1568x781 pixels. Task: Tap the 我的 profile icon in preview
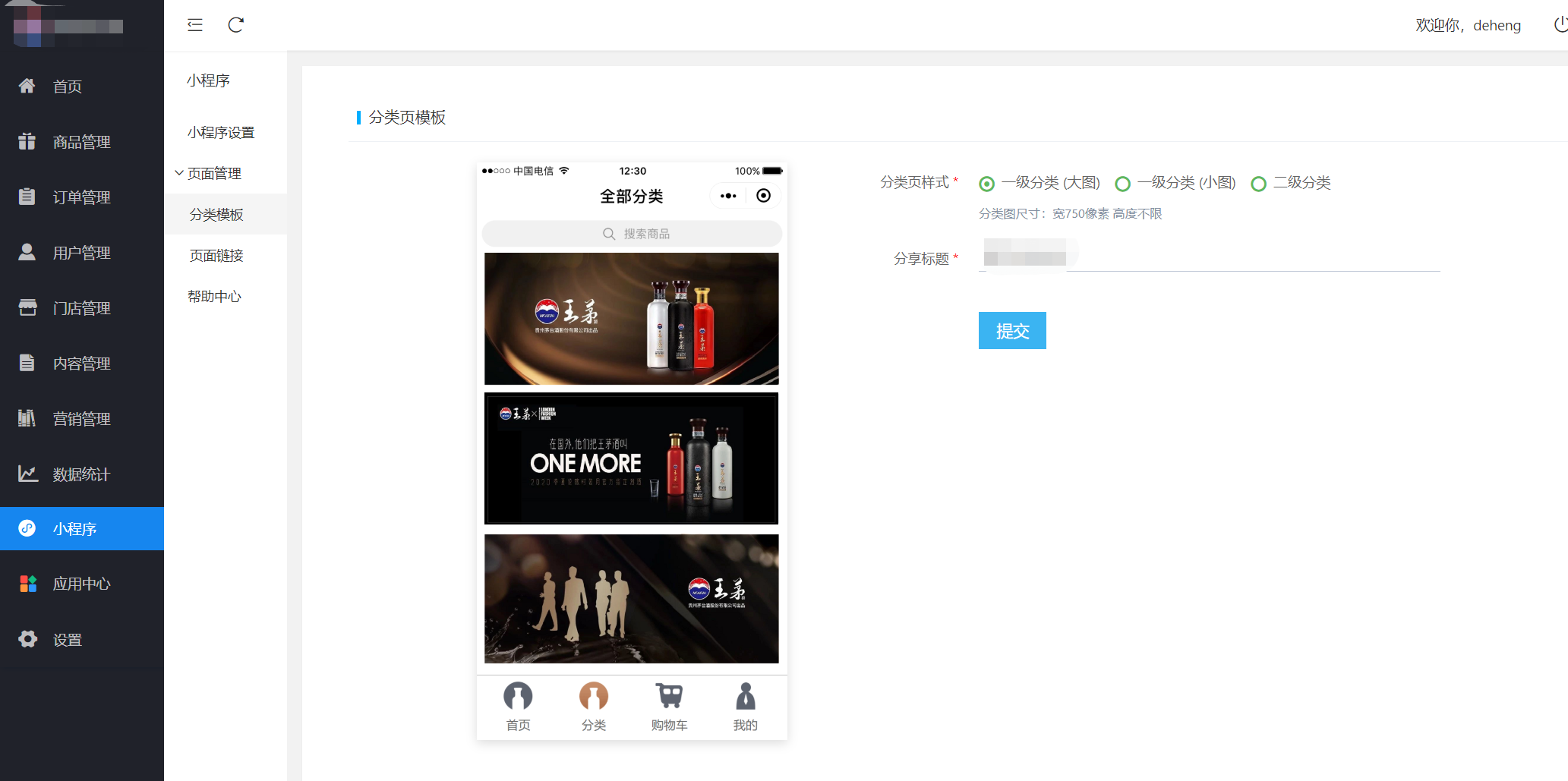click(746, 696)
